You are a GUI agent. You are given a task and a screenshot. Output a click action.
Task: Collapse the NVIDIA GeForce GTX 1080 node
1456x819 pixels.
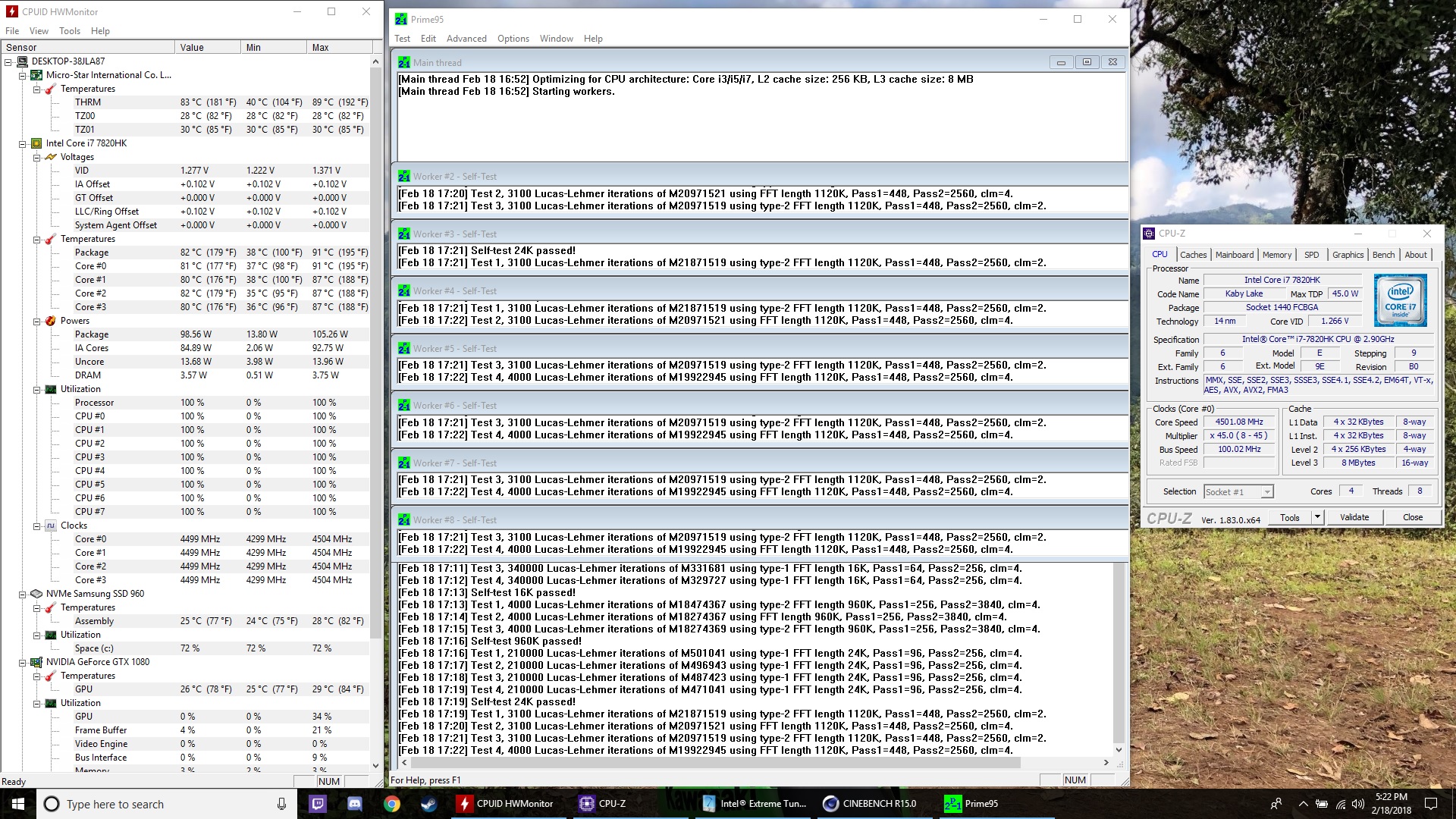click(22, 662)
